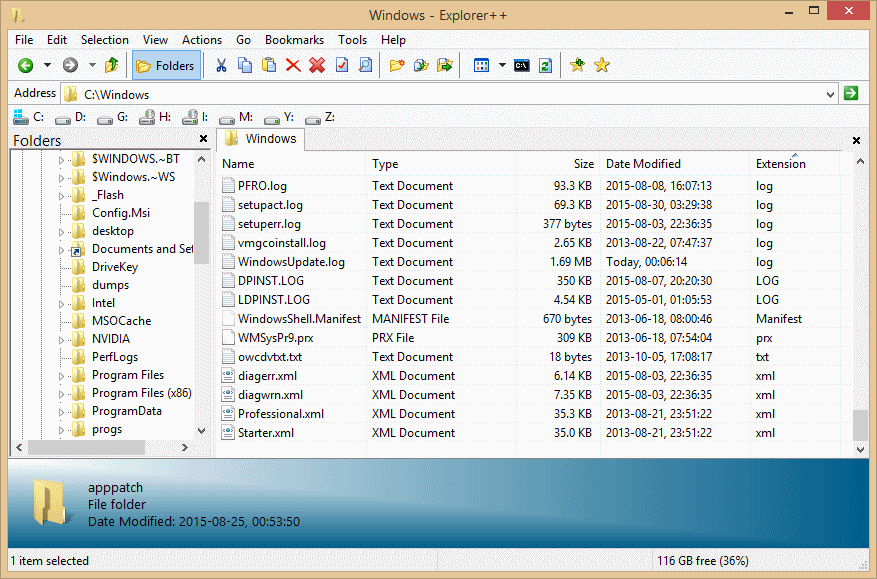Open the Search files magnifier icon
Screen dimensions: 877x579
click(x=365, y=66)
